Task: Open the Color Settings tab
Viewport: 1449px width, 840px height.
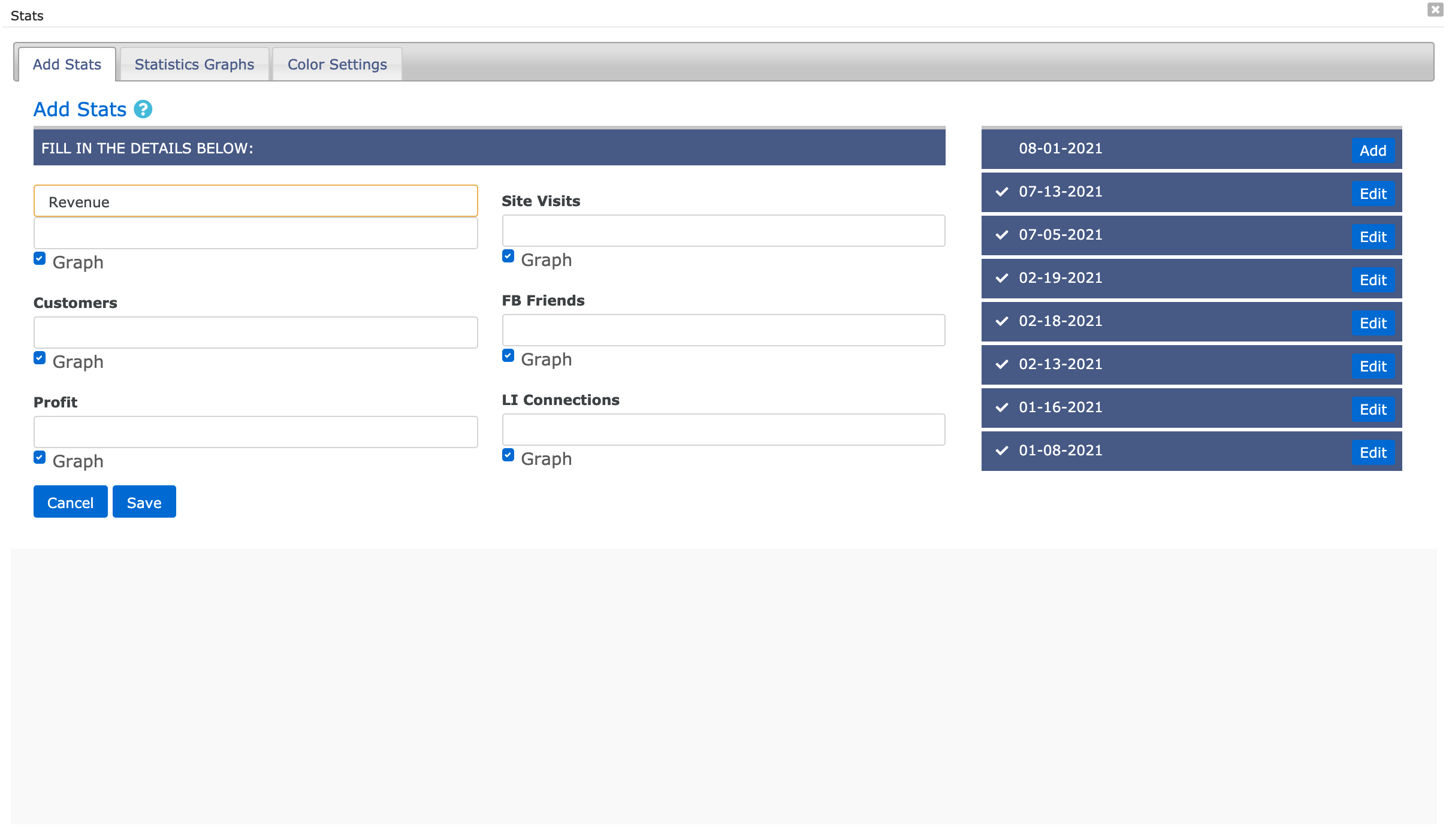Action: click(x=337, y=64)
